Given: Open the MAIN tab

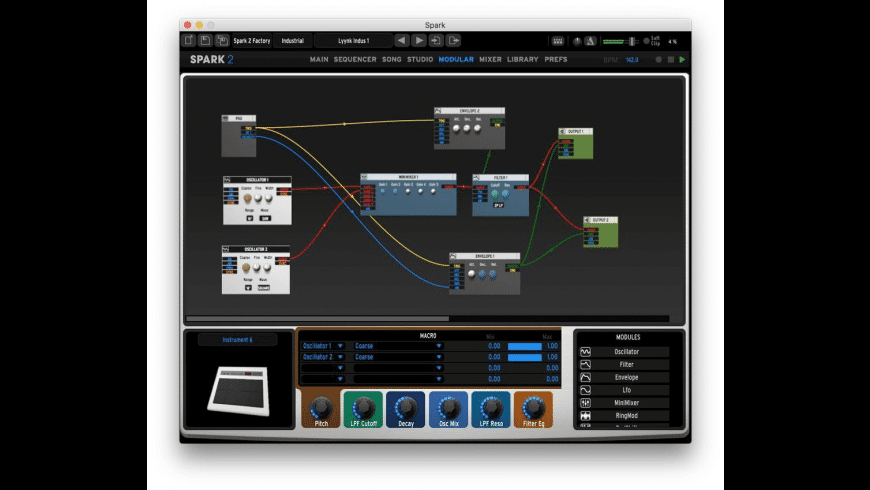Looking at the screenshot, I should (319, 59).
